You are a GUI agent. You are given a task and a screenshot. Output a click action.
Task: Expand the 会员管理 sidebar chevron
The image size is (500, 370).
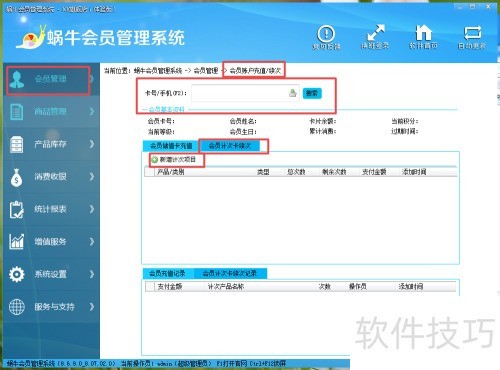click(92, 79)
